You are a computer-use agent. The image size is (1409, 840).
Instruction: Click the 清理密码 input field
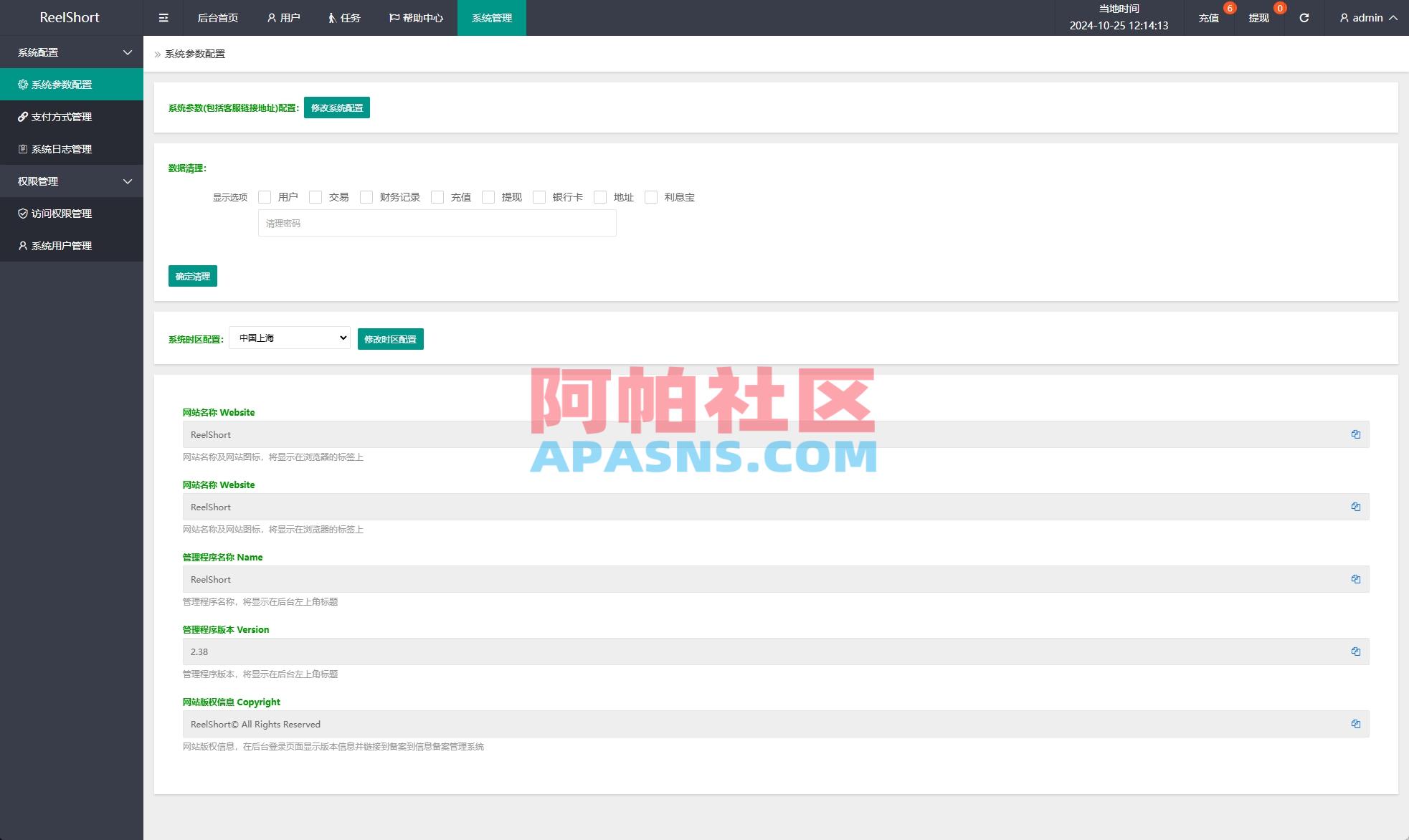coord(437,223)
